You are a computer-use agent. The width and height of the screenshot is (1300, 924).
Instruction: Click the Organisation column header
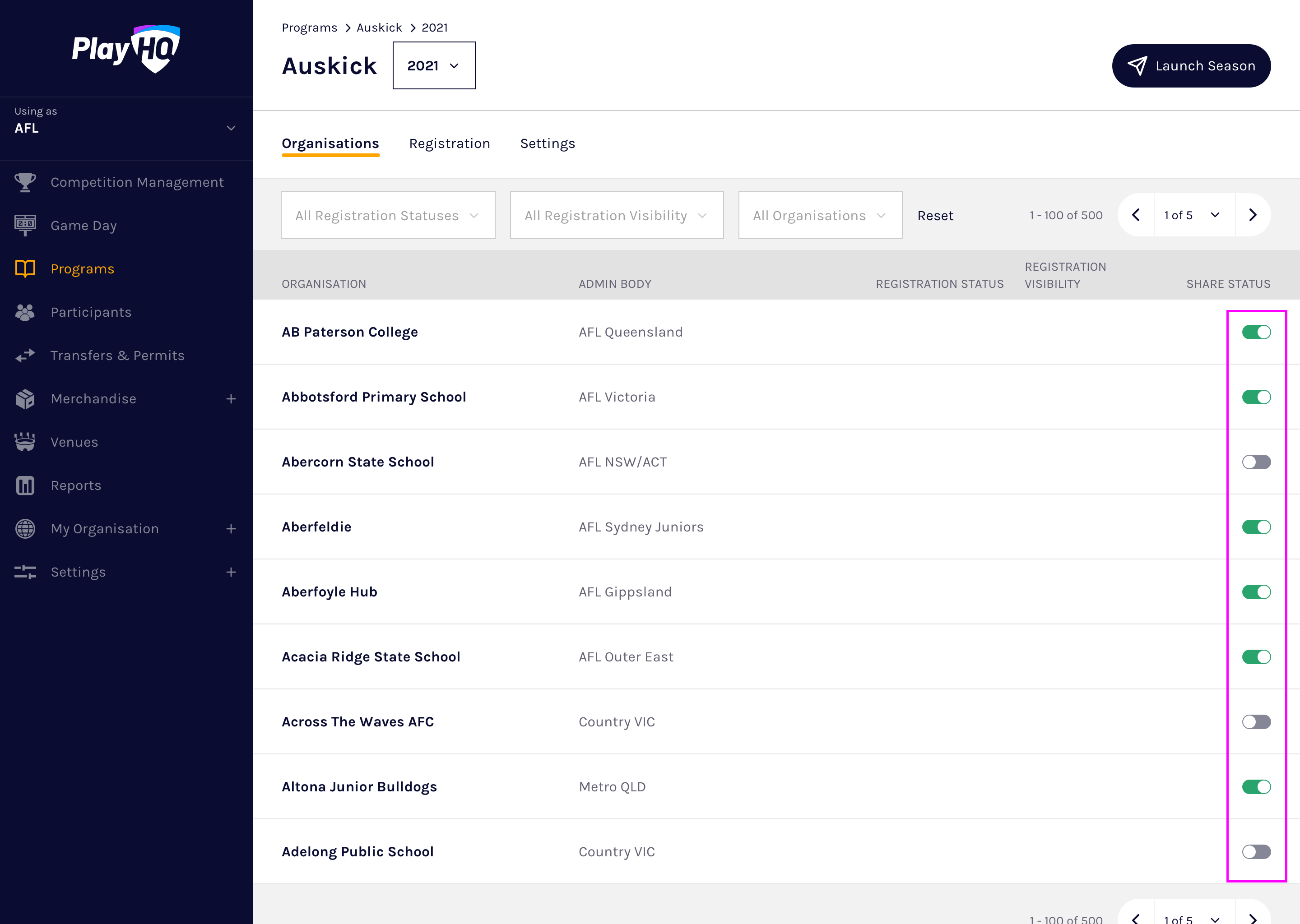click(x=324, y=284)
